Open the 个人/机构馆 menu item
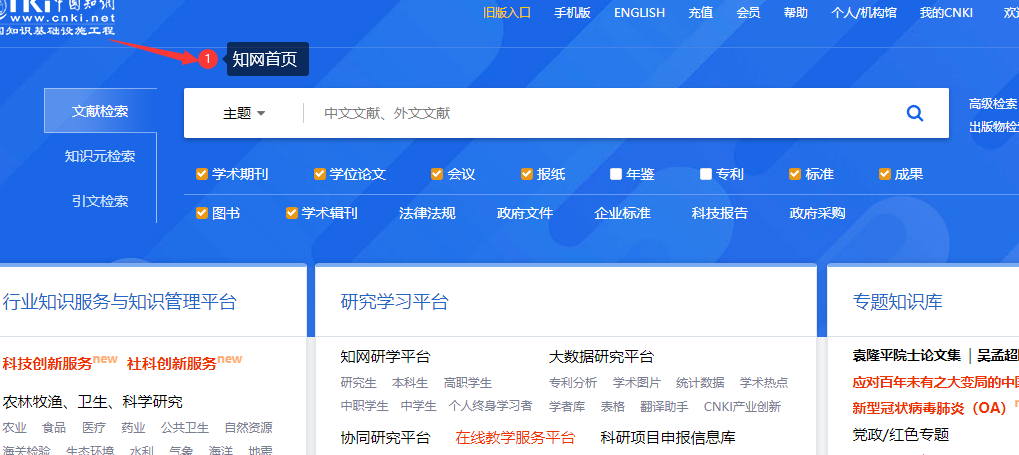This screenshot has height=455, width=1019. click(864, 13)
